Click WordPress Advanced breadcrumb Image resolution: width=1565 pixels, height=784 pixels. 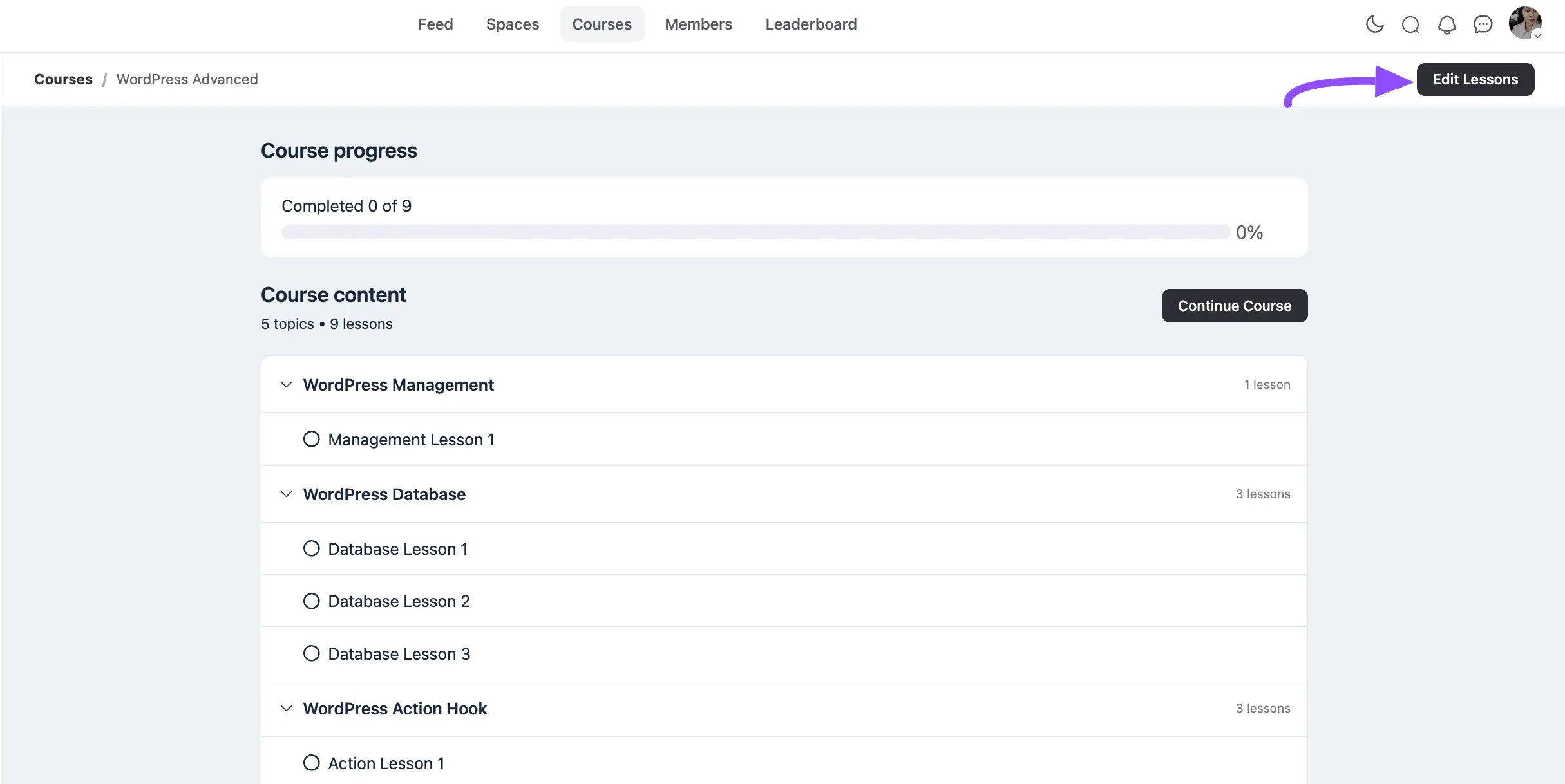(187, 79)
